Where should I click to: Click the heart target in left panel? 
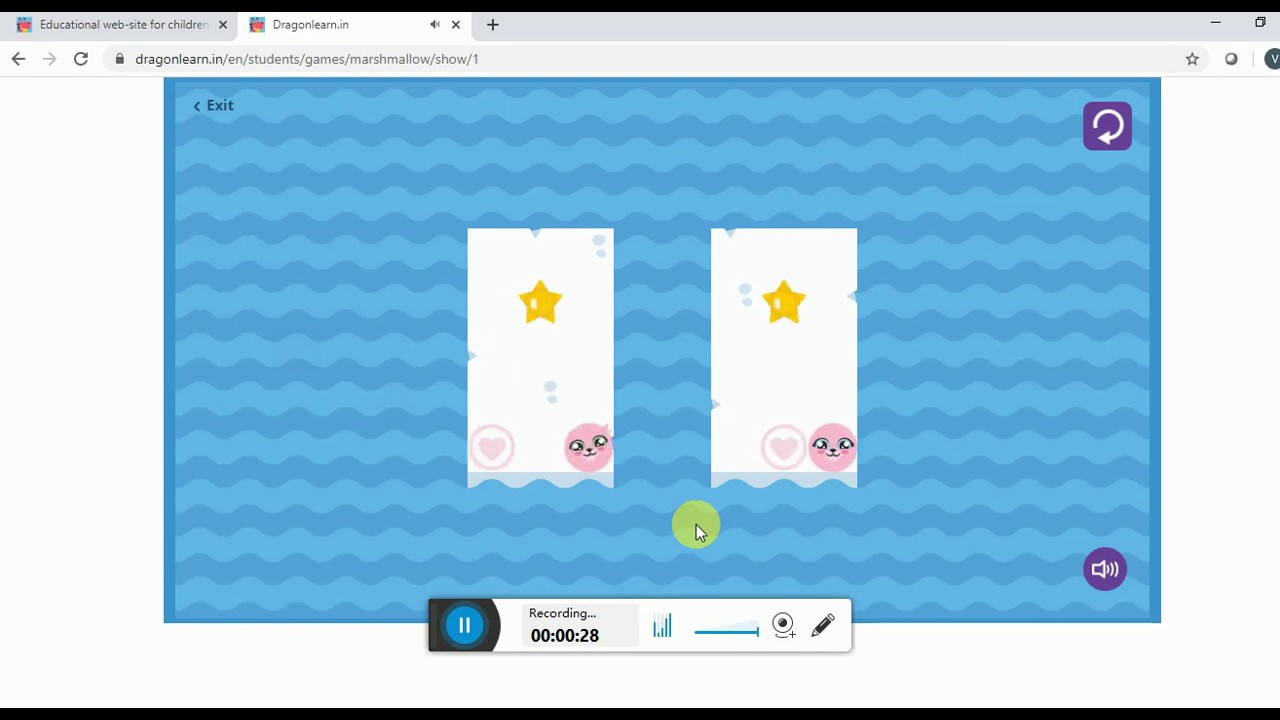point(491,447)
